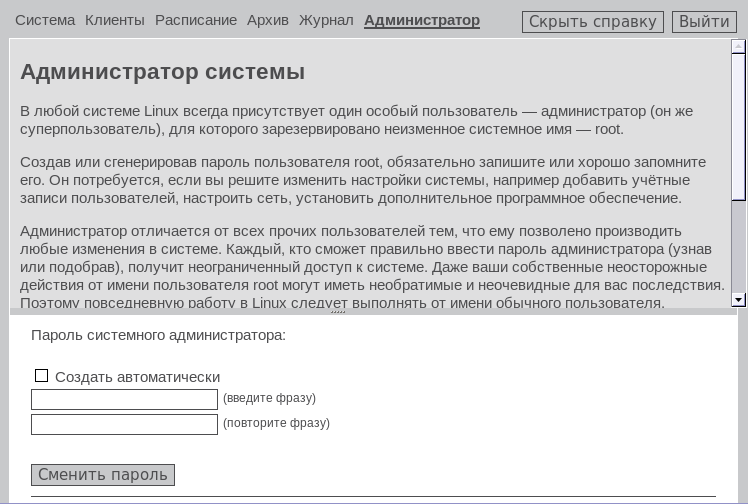748x504 pixels.
Task: Click the Выйти logout button
Action: tap(703, 22)
